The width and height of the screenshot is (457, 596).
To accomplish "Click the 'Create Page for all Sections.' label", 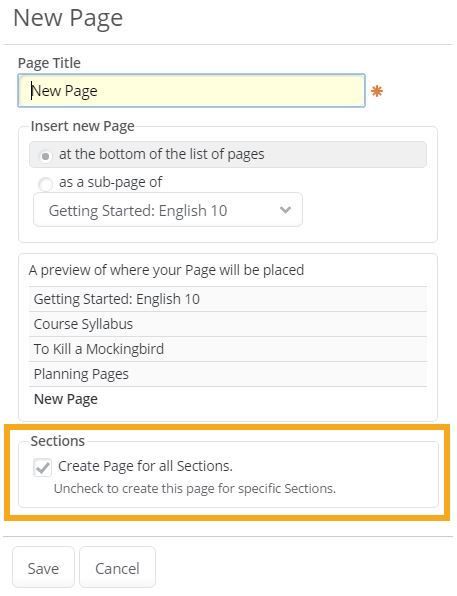I will pyautogui.click(x=145, y=466).
